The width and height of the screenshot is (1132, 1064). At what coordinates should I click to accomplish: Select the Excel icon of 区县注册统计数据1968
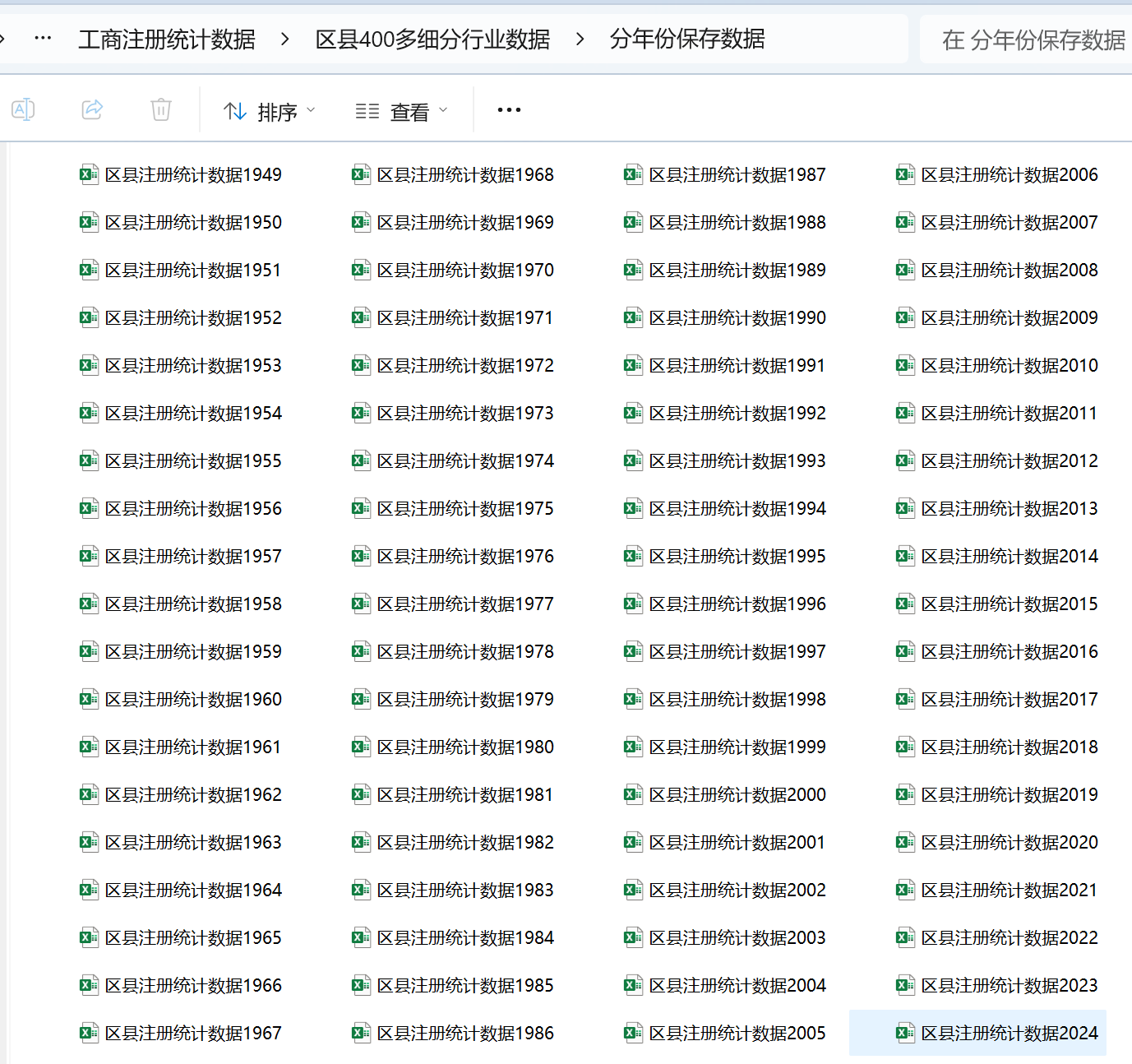tap(361, 174)
